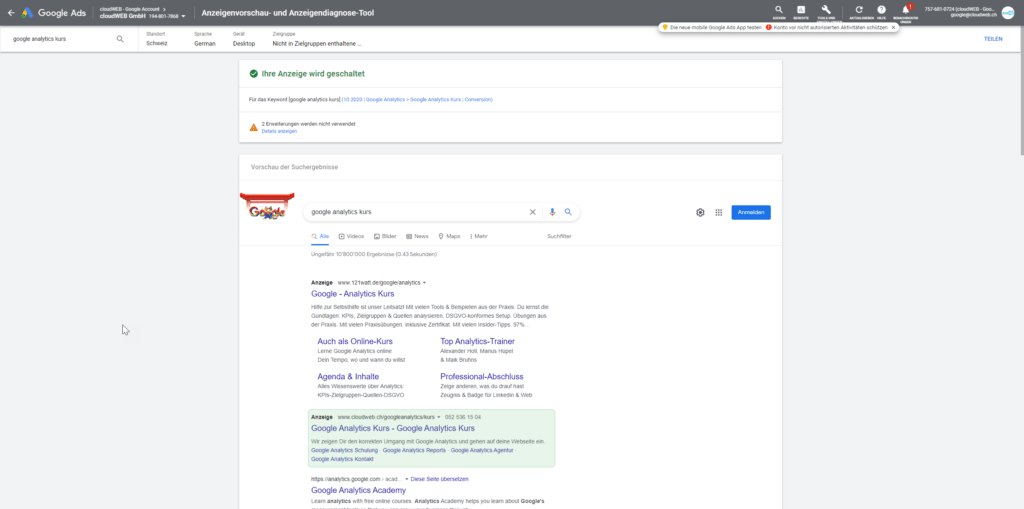The image size is (1024, 509).
Task: Click the account avatar in the header
Action: (x=1008, y=12)
